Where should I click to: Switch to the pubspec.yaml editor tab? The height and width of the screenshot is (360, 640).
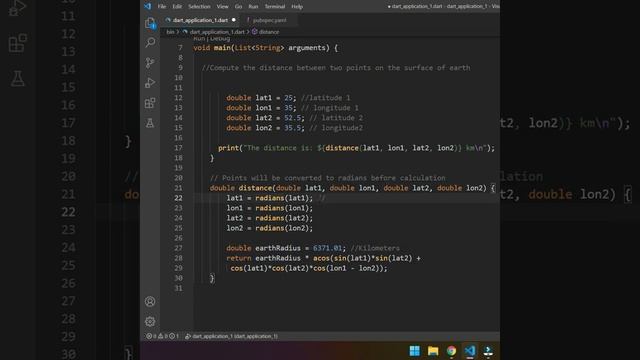point(269,20)
